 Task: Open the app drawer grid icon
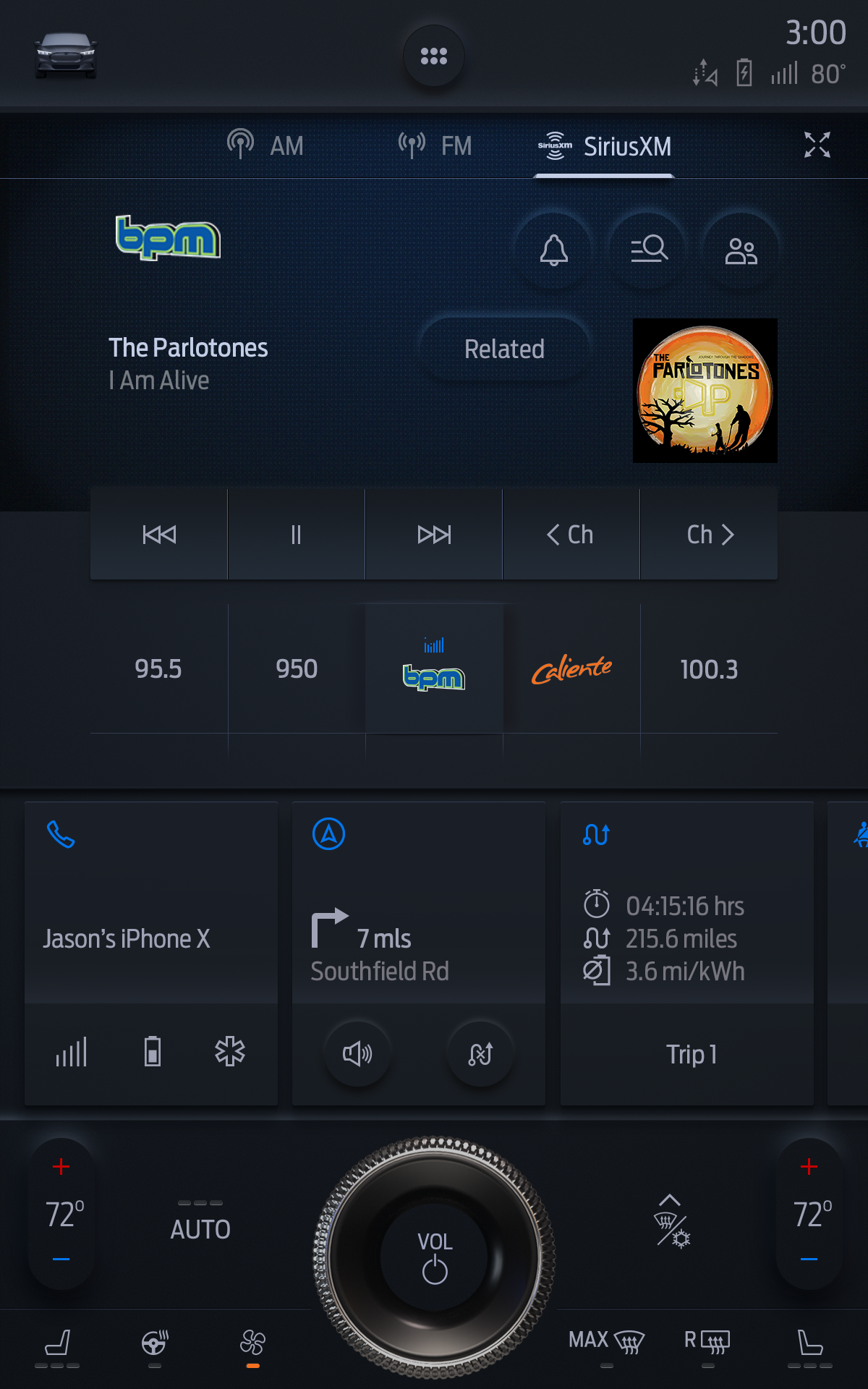pyautogui.click(x=434, y=56)
